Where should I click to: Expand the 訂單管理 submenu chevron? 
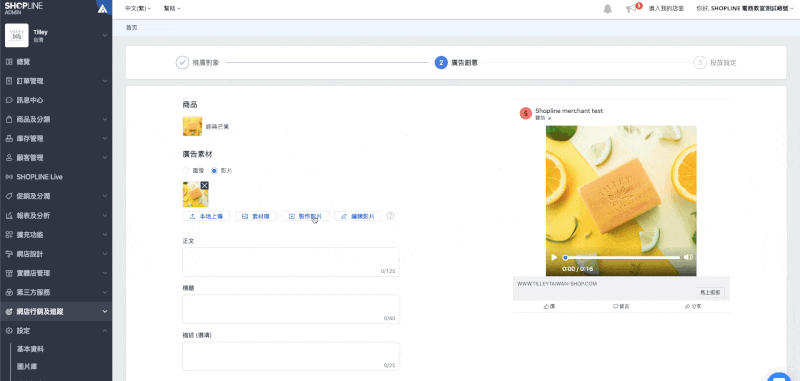coord(105,81)
